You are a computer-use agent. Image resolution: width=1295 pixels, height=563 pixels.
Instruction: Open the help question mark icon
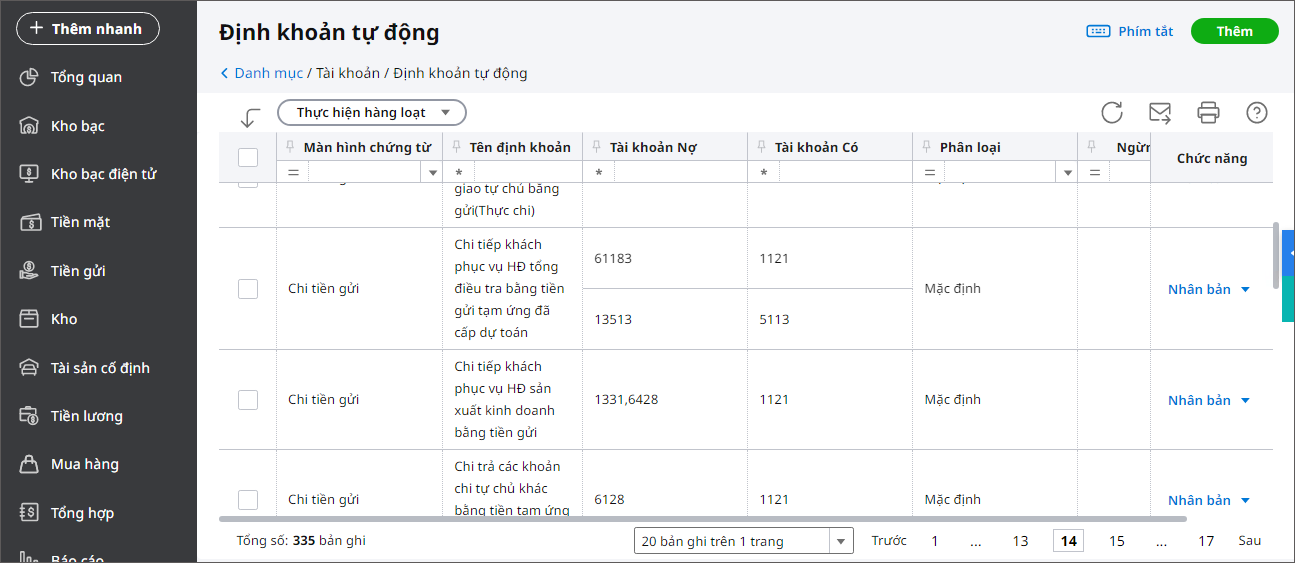coord(1257,112)
